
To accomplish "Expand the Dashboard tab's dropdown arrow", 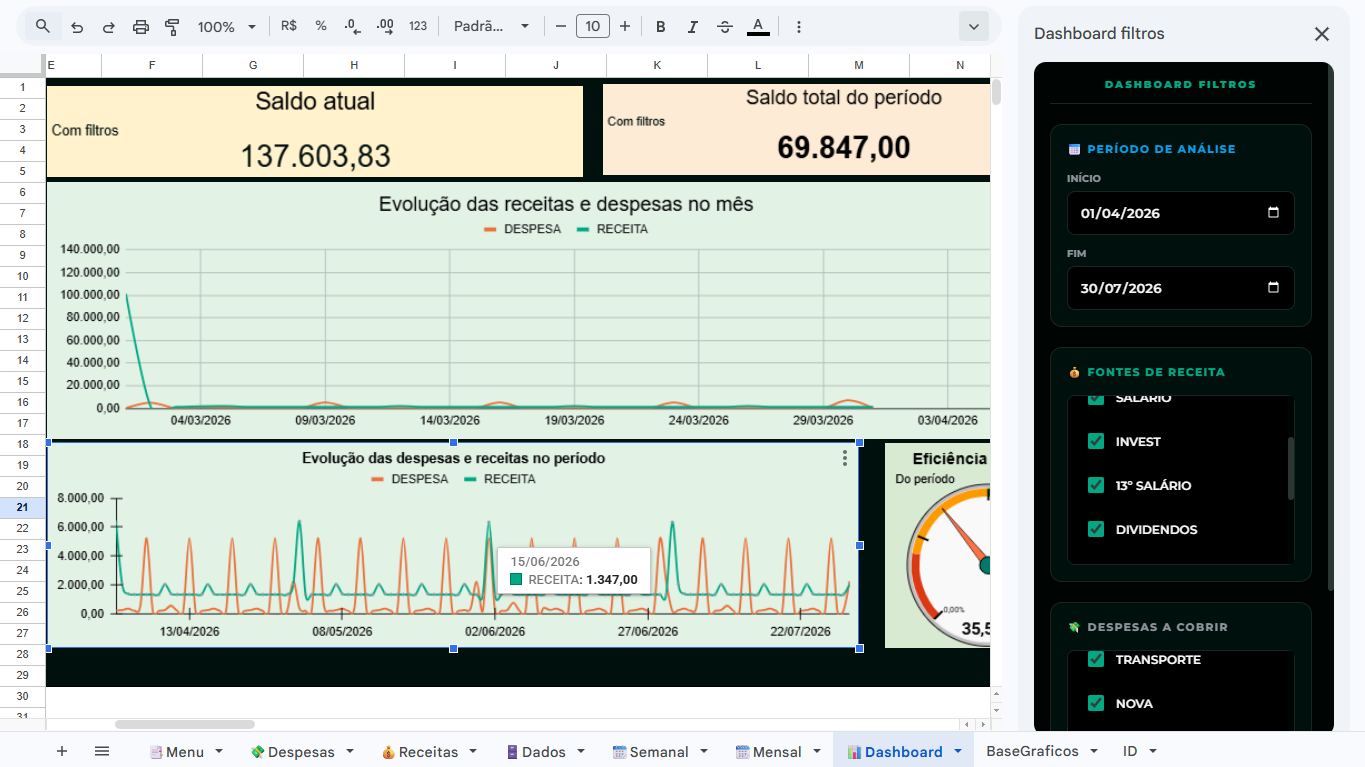I will coord(958,751).
